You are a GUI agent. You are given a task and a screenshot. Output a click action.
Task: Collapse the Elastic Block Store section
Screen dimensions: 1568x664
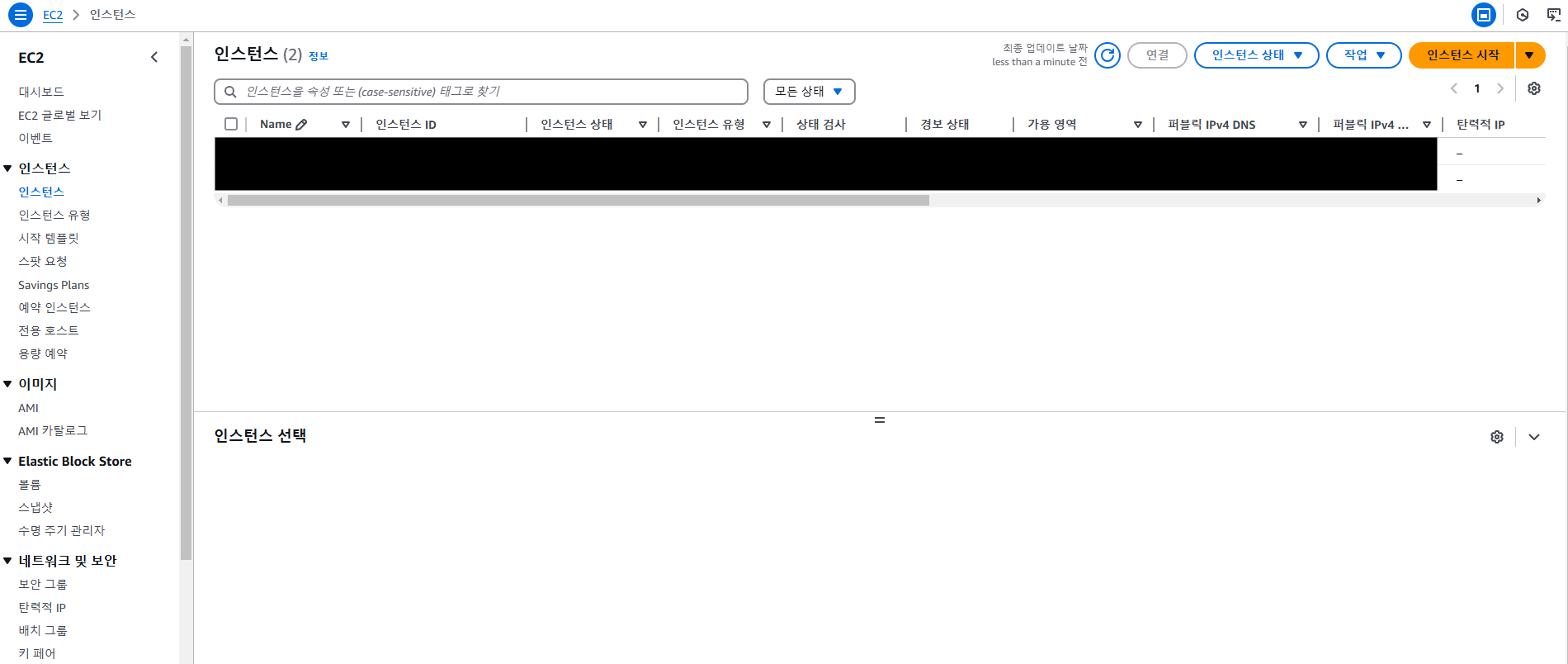pos(7,461)
